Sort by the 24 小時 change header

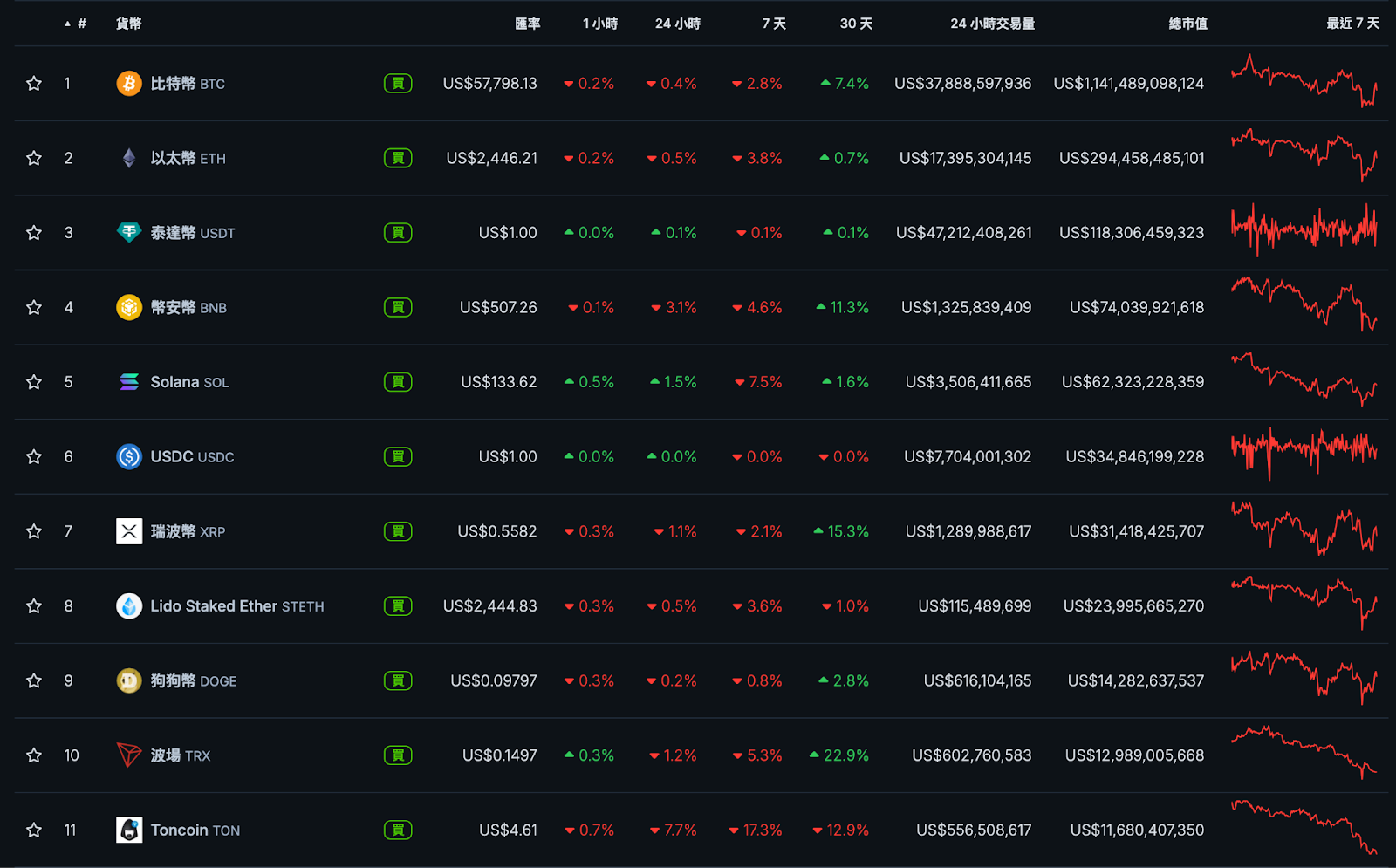[x=678, y=24]
